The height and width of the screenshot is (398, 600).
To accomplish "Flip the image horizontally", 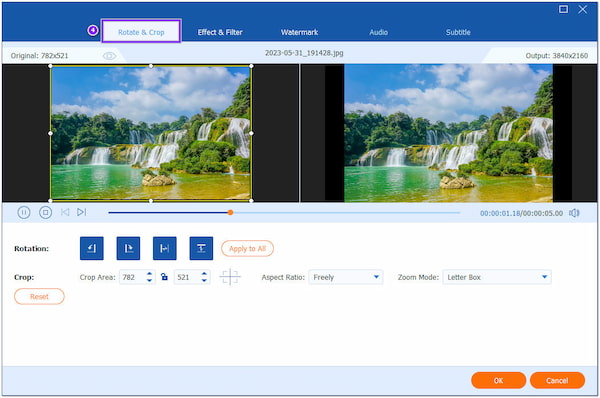I will (165, 248).
